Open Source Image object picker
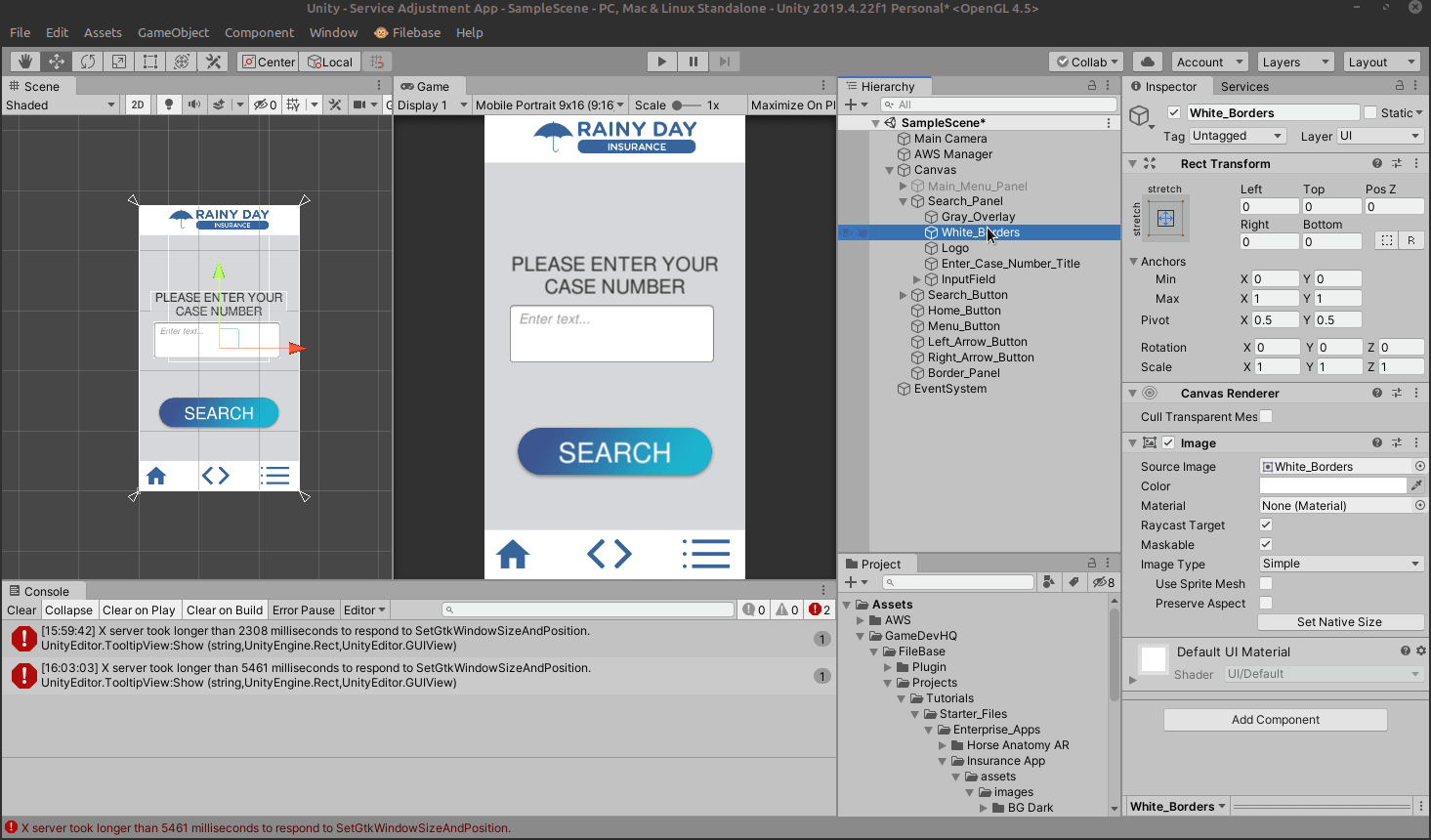The image size is (1431, 840). coord(1420,466)
